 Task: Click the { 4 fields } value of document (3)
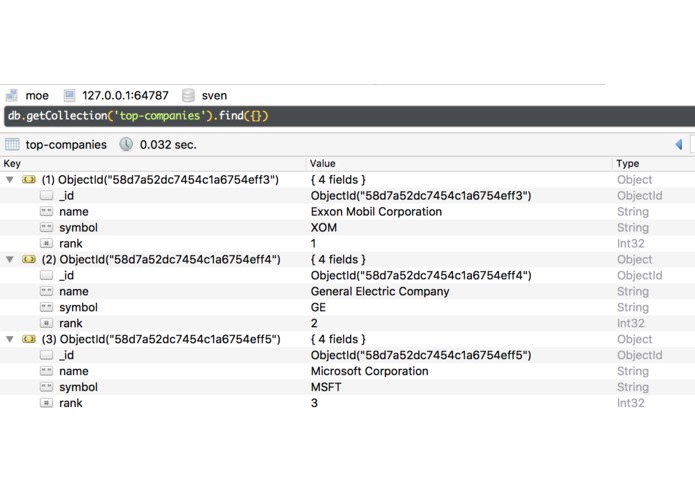pos(338,339)
